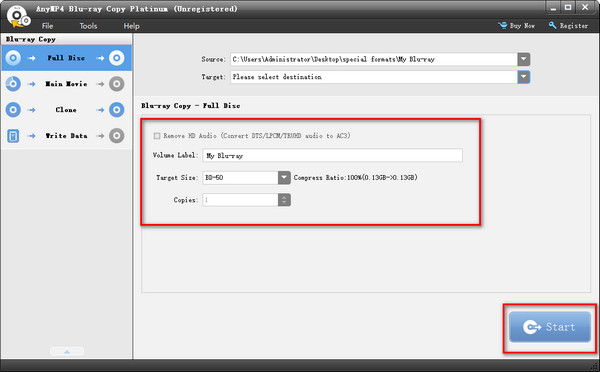Screen dimensions: 600x372
Task: Click the Write Data file source icon
Action: [13, 136]
